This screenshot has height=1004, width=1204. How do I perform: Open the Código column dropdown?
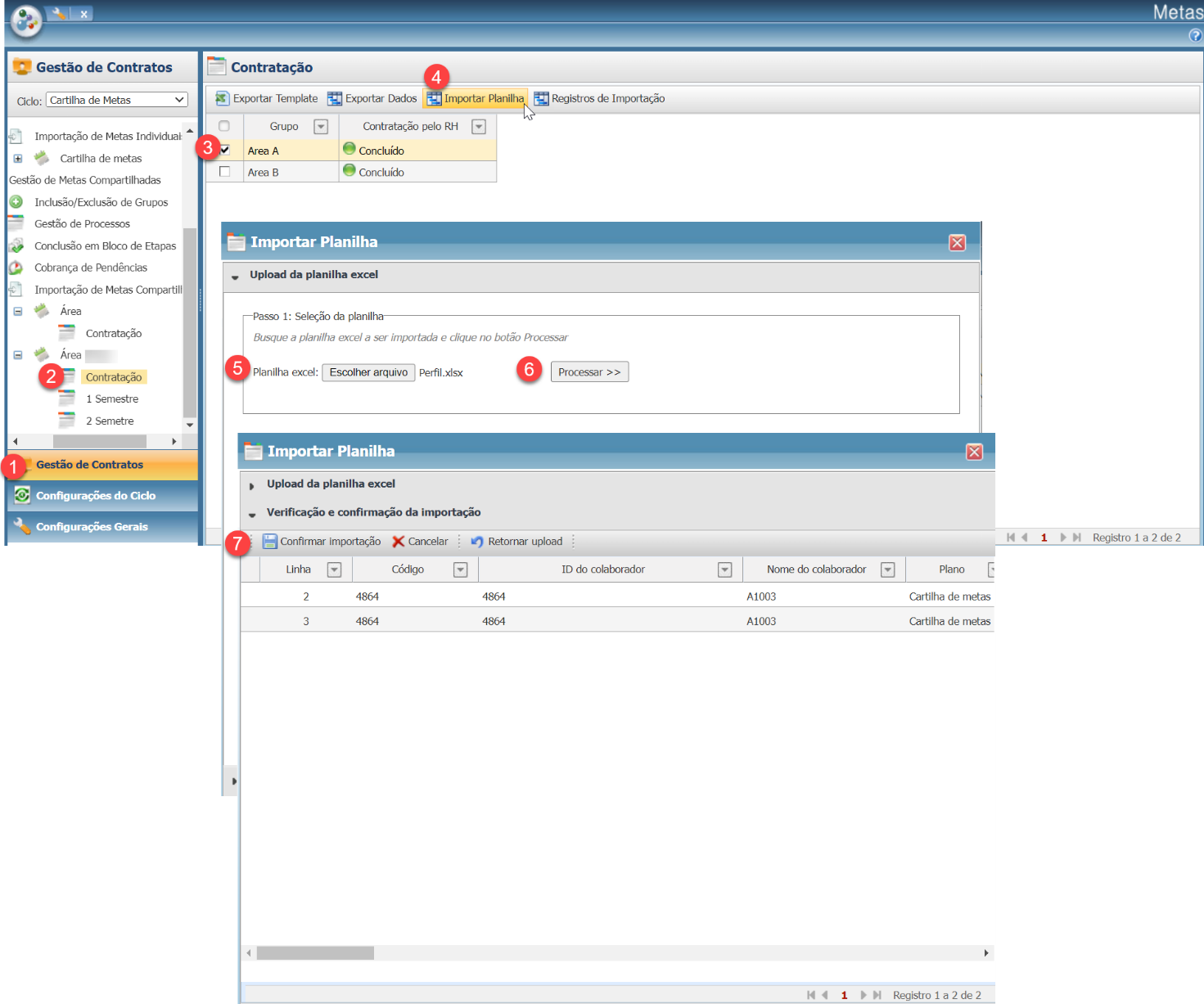pos(460,570)
